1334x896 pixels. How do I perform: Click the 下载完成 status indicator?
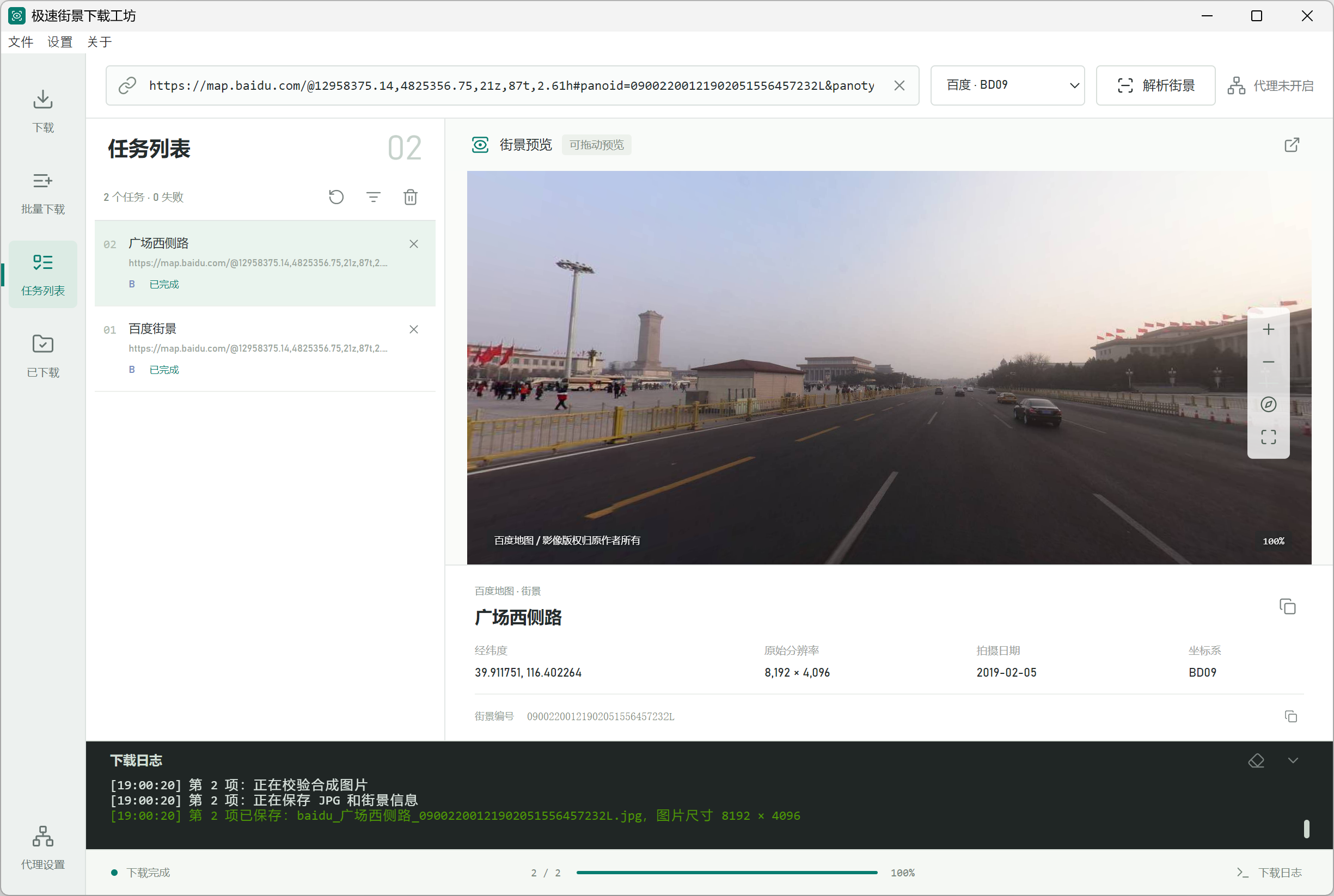[x=140, y=873]
